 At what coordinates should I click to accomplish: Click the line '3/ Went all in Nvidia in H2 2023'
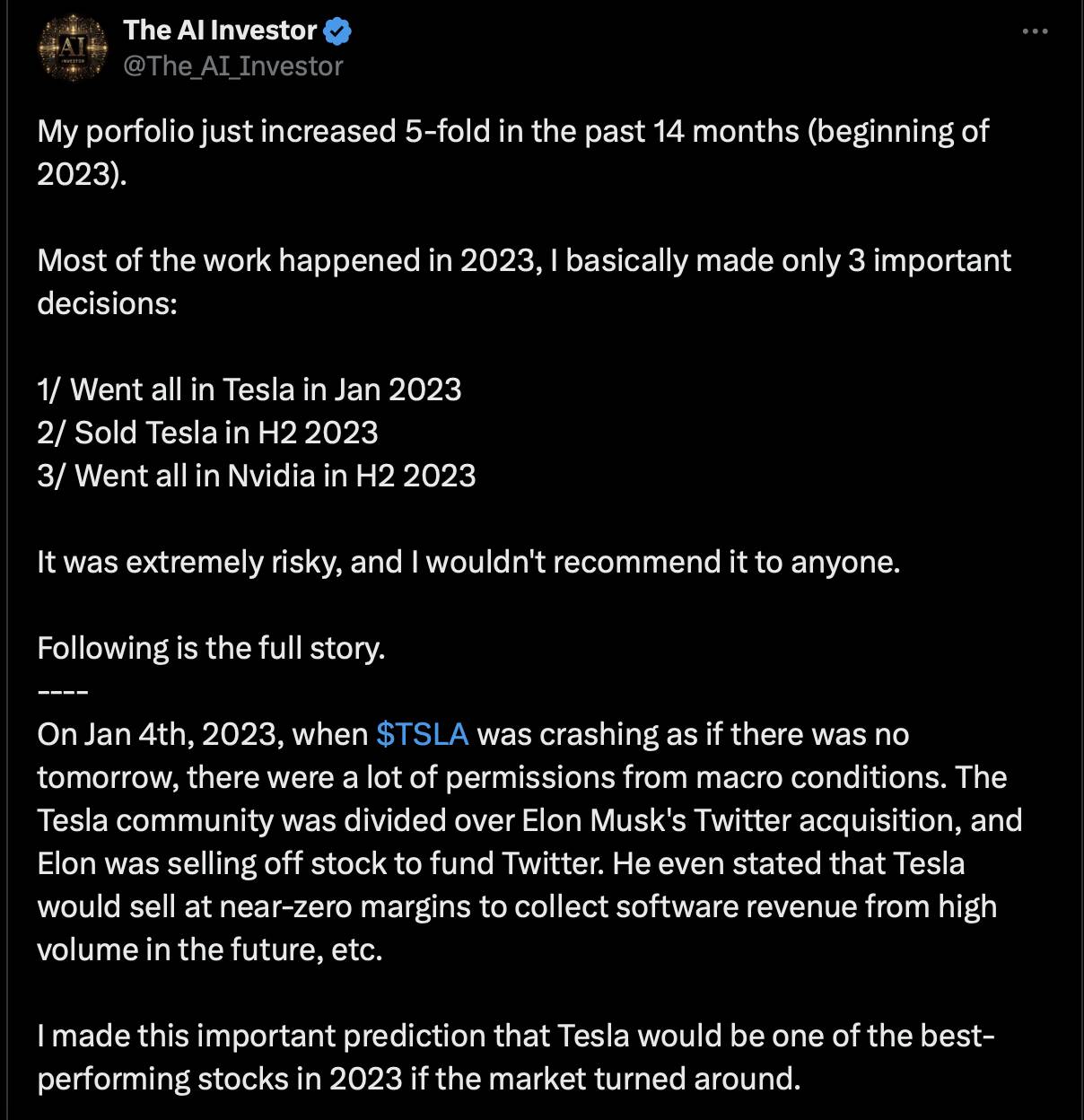(x=257, y=476)
